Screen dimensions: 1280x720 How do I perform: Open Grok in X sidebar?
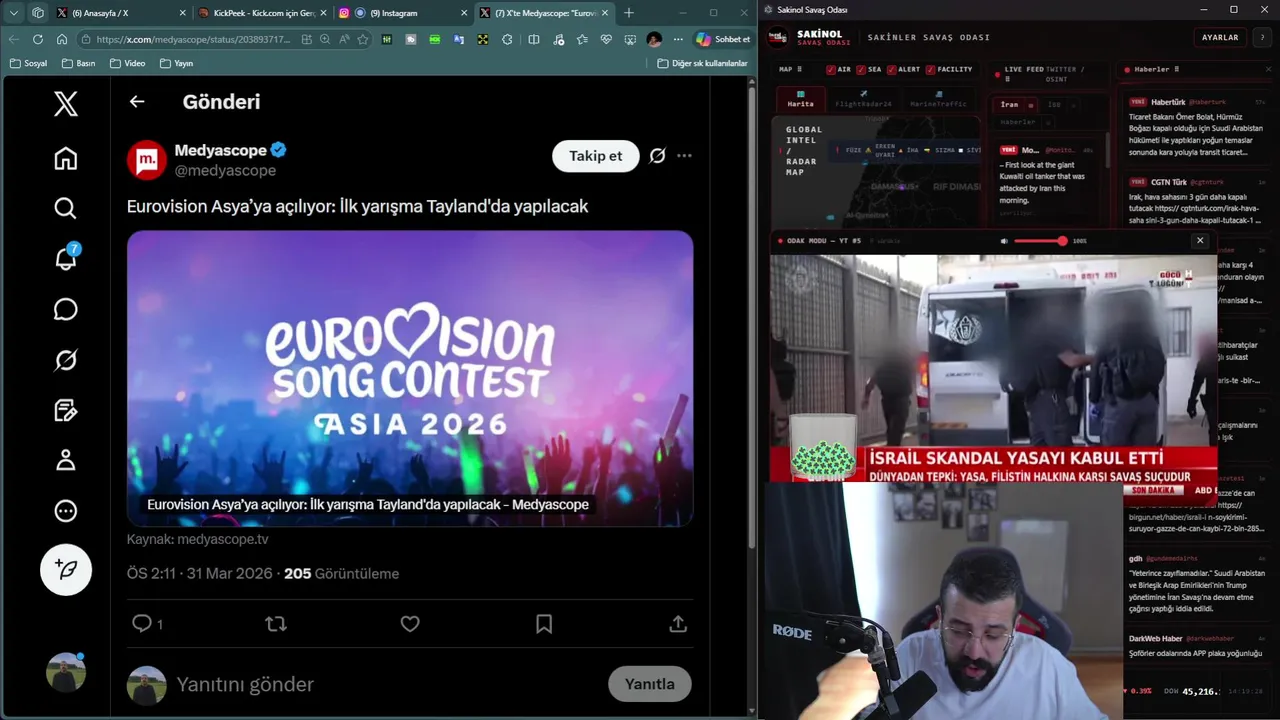click(x=66, y=360)
